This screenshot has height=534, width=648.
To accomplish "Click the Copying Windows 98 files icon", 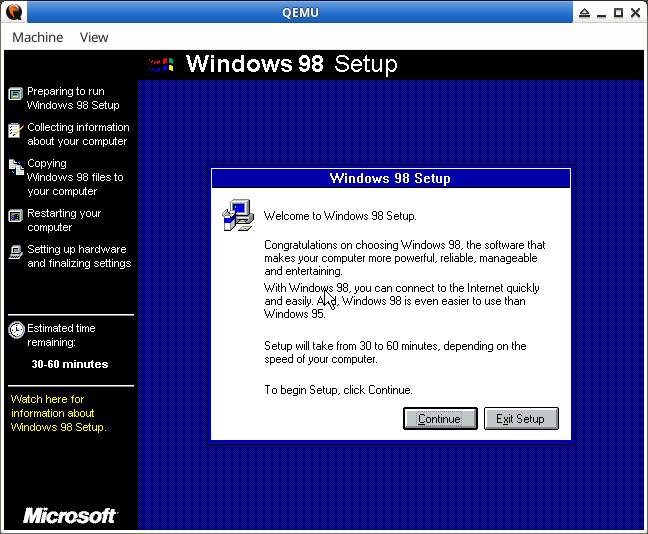I will [15, 167].
